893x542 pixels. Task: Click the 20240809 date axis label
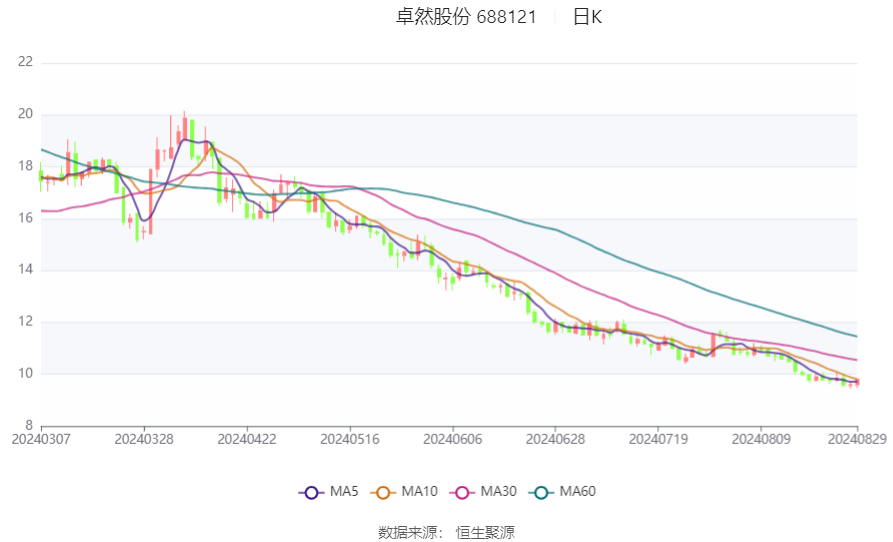coord(761,439)
